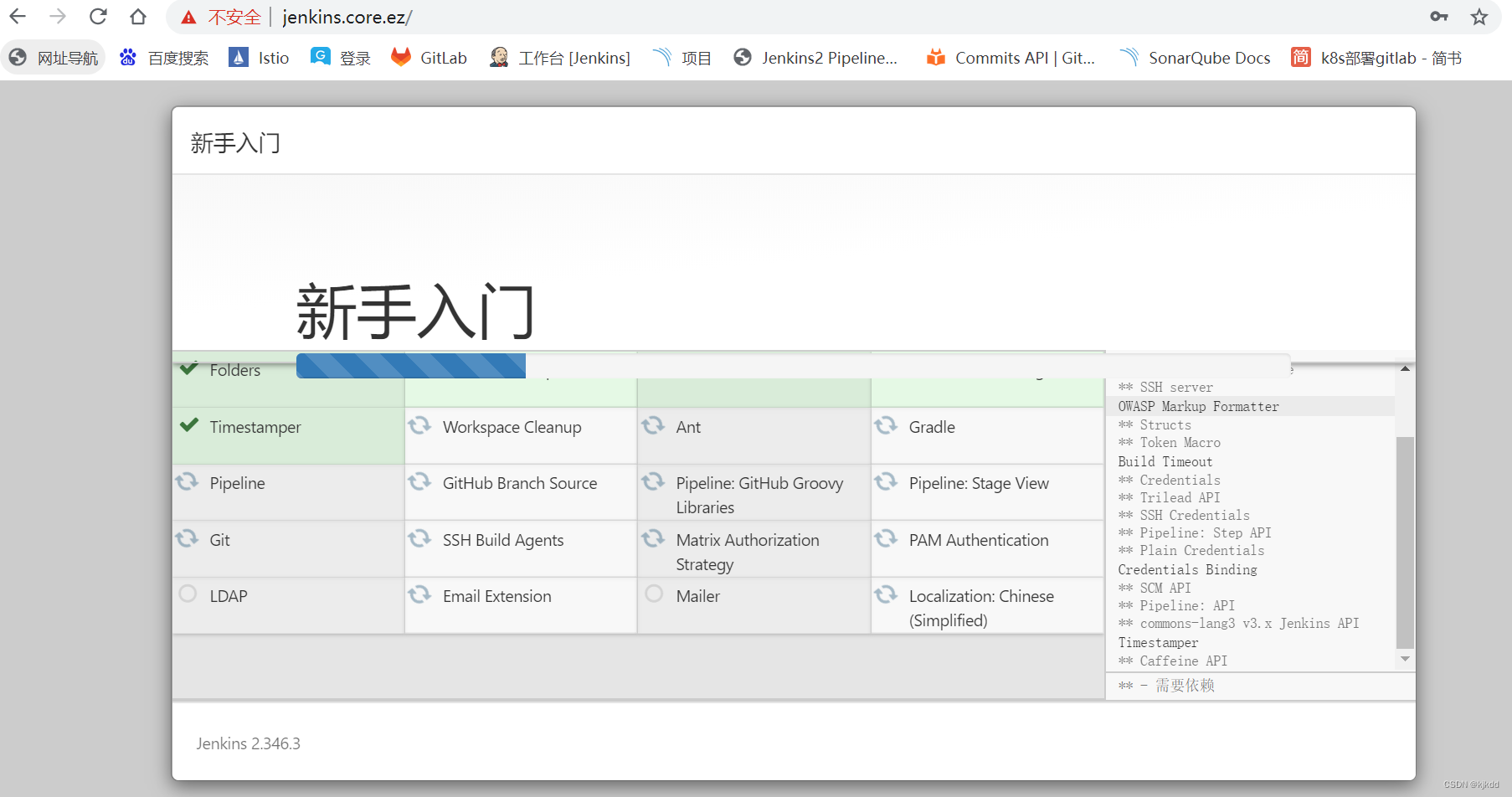The height and width of the screenshot is (797, 1512).
Task: Click the LDAP empty status circle
Action: (188, 594)
